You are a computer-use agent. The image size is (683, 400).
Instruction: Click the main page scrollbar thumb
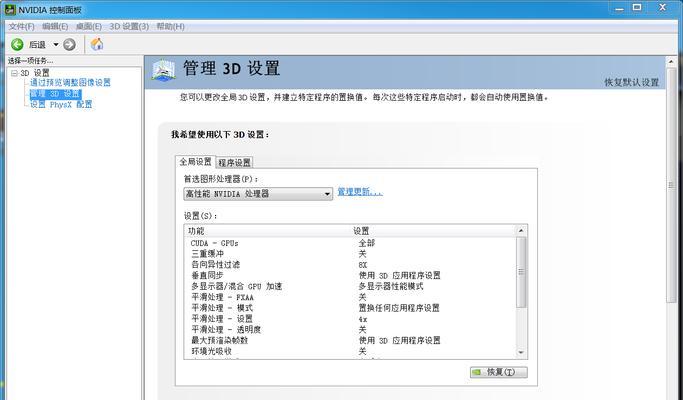671,185
